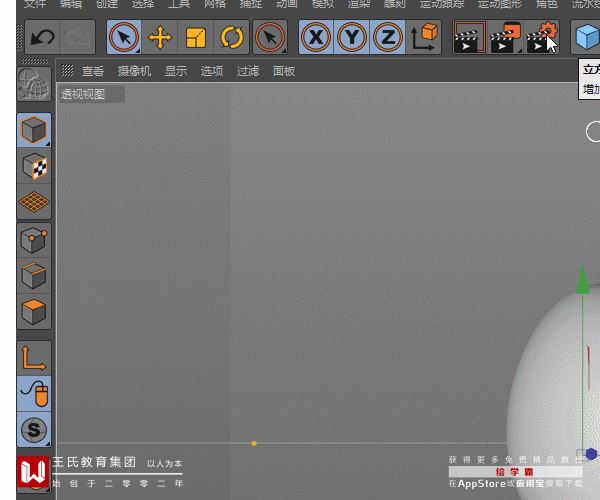Toggle the world/object coordinate system icon
This screenshot has width=600, height=500.
[x=423, y=37]
